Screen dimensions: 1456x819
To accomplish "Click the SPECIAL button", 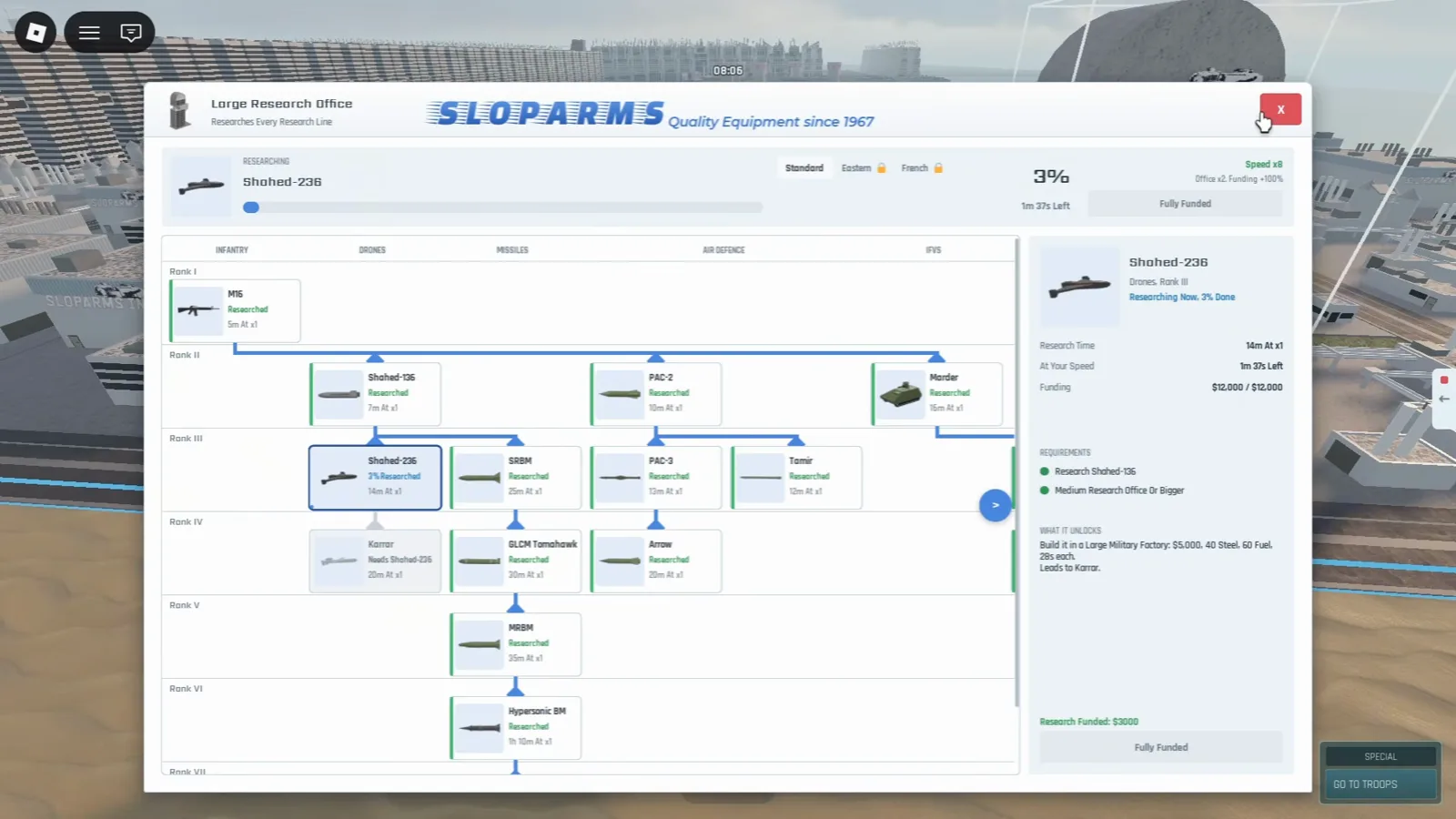I will [x=1380, y=756].
